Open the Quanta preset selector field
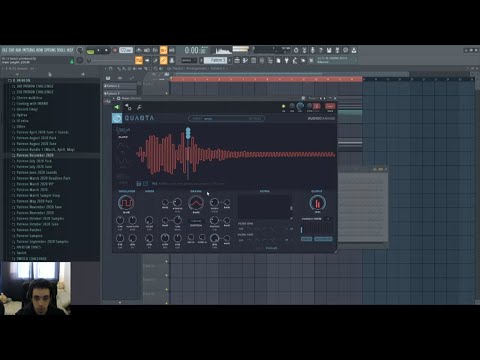 tap(226, 118)
